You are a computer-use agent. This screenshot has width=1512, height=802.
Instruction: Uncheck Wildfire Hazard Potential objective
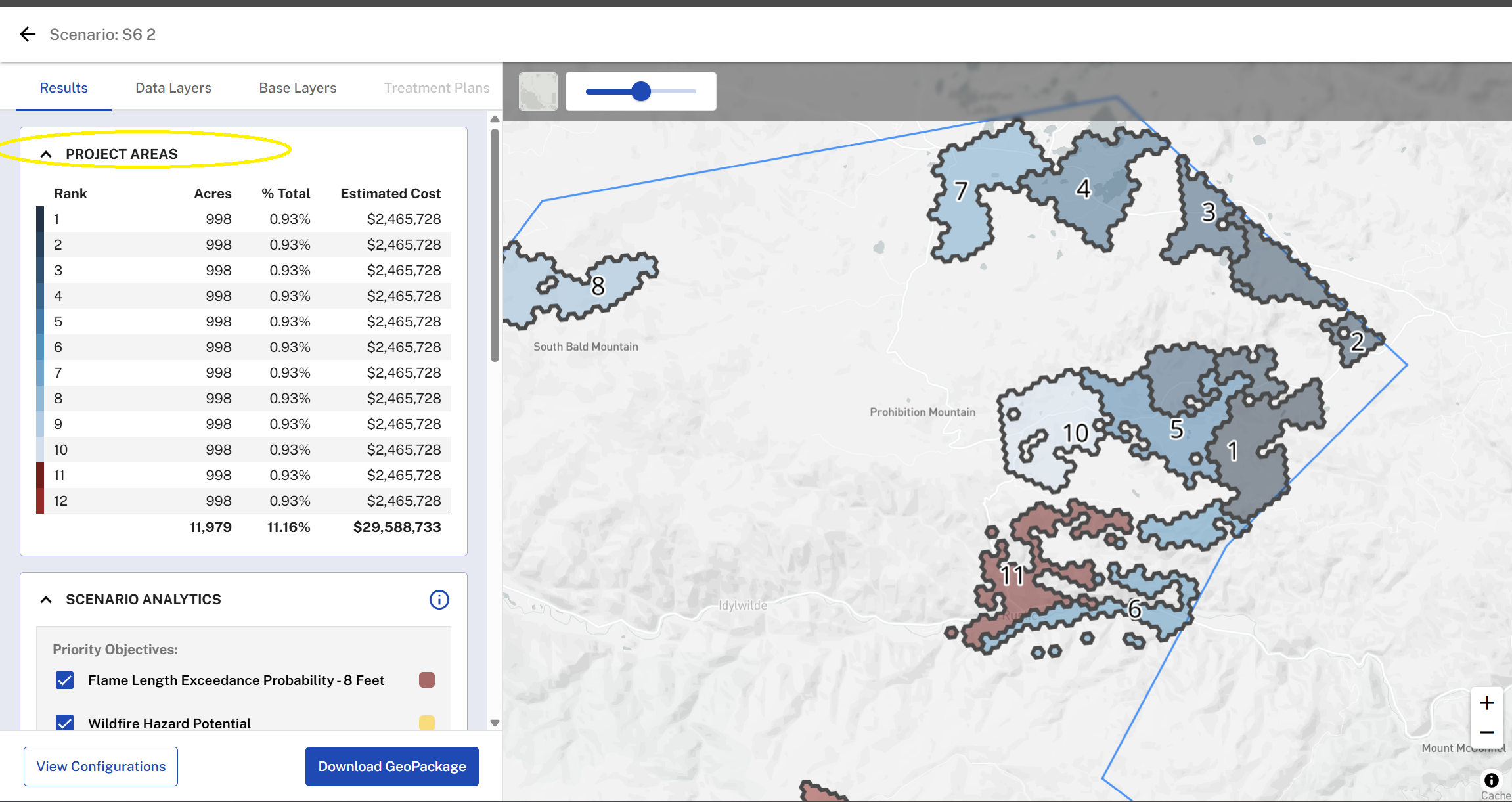pos(65,723)
